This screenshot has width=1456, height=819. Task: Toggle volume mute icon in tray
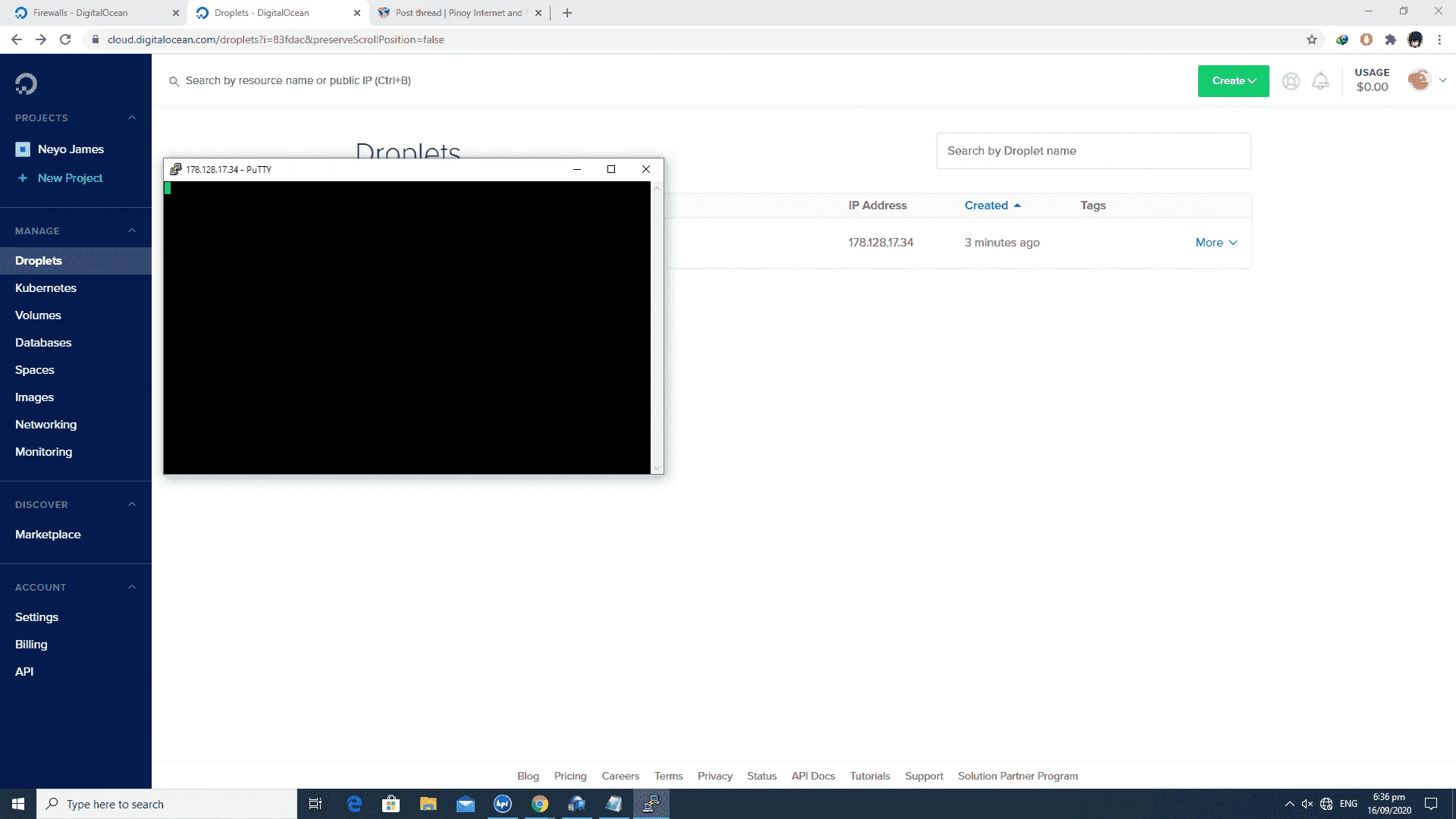point(1307,804)
